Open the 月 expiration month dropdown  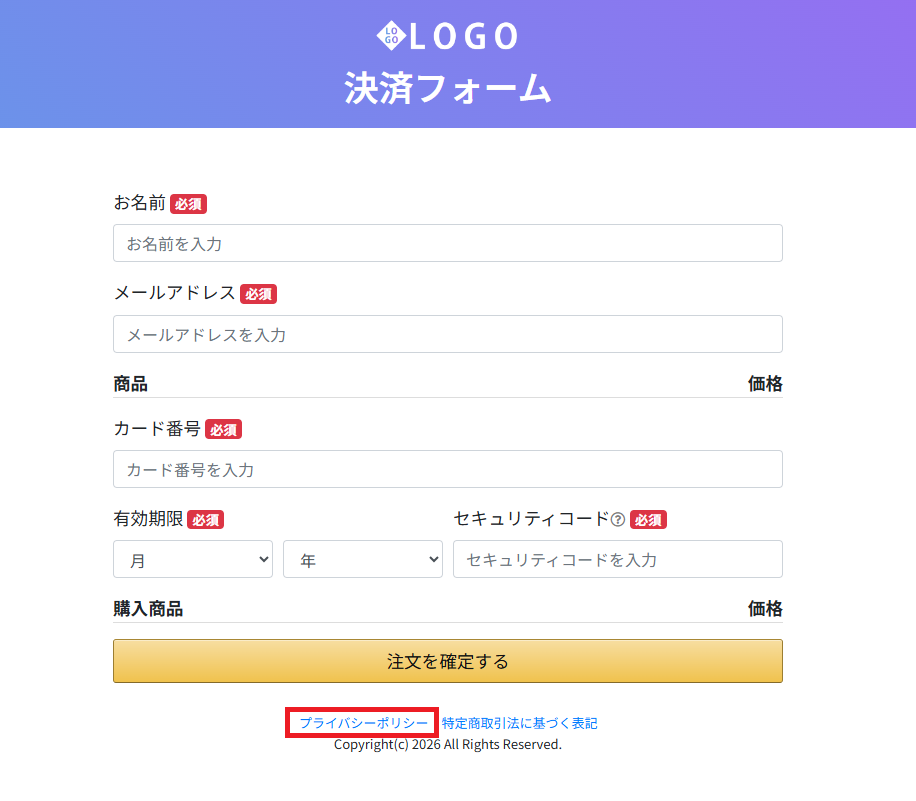(x=193, y=560)
